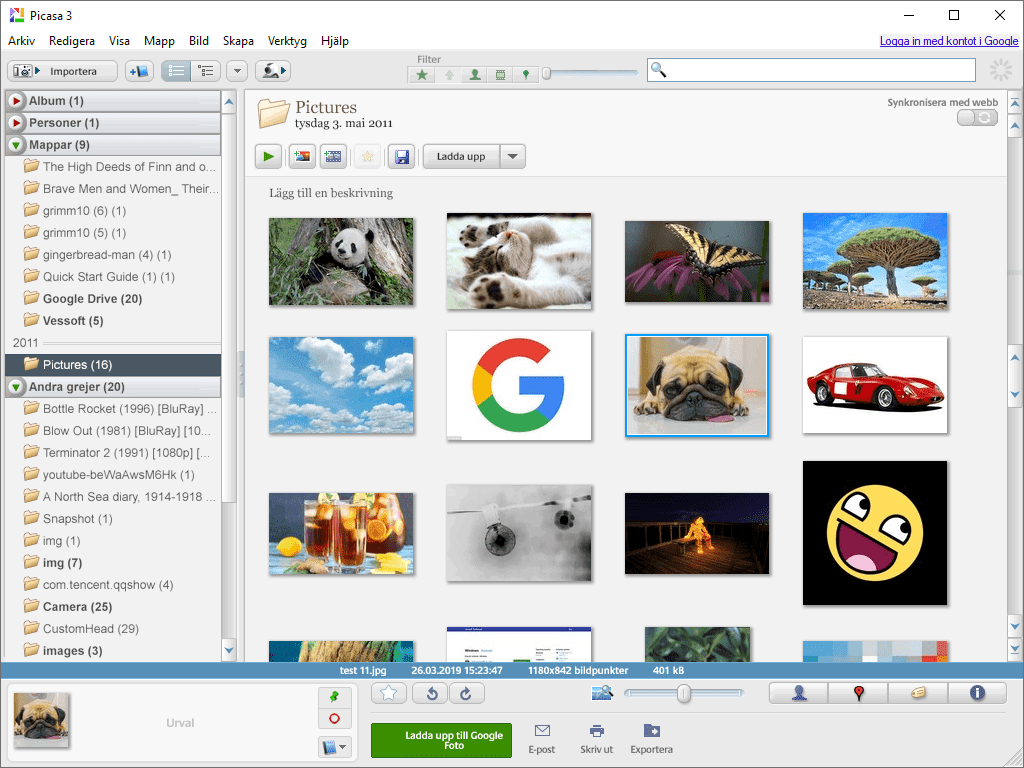Show the Places map pin panel
The image size is (1024, 768).
pyautogui.click(x=859, y=693)
